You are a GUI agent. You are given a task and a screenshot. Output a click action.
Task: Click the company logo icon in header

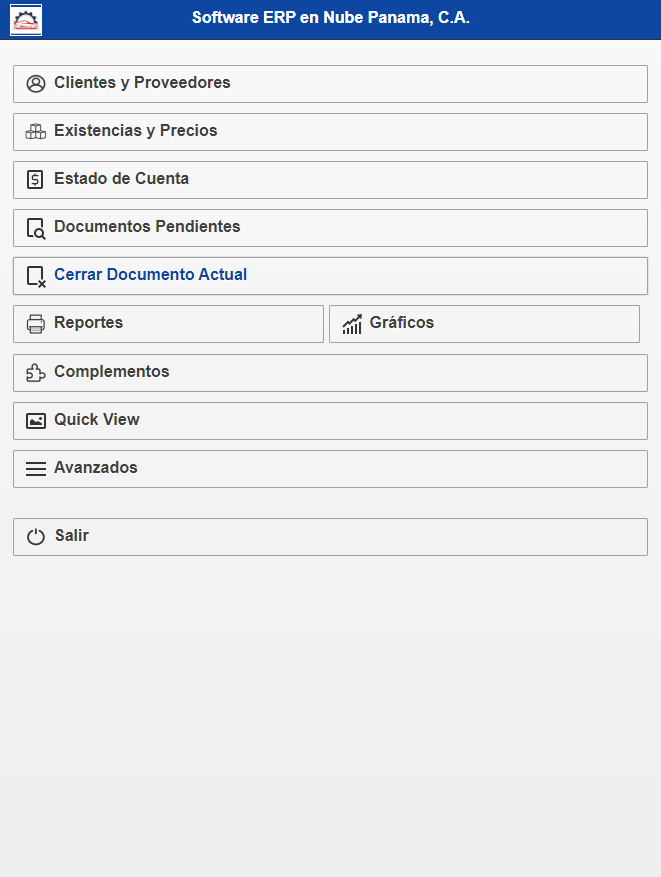pos(26,20)
